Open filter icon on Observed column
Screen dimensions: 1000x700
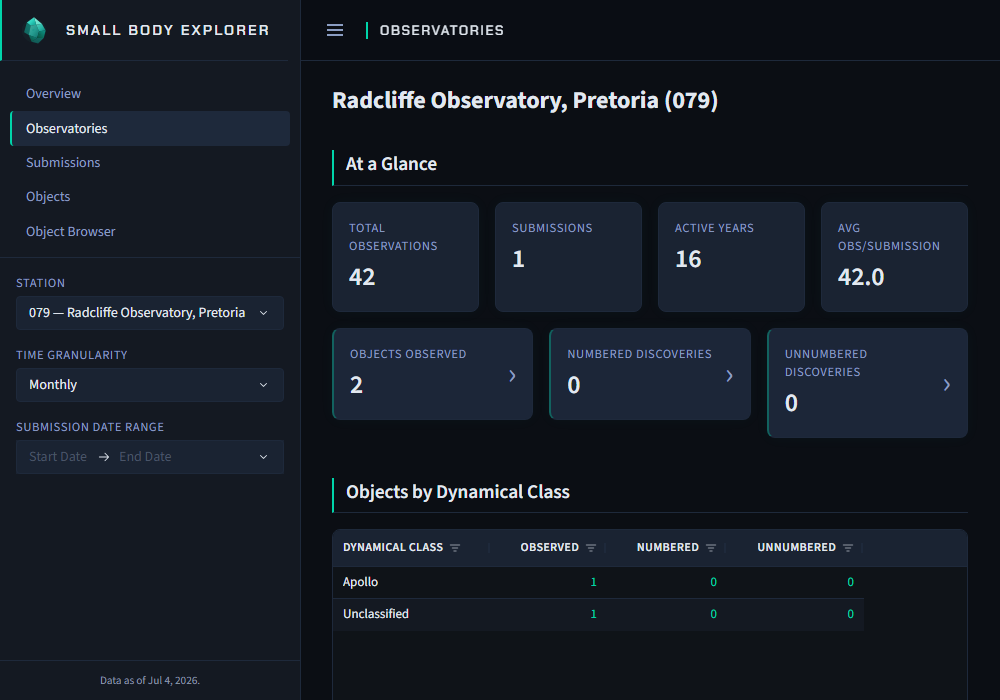[591, 548]
